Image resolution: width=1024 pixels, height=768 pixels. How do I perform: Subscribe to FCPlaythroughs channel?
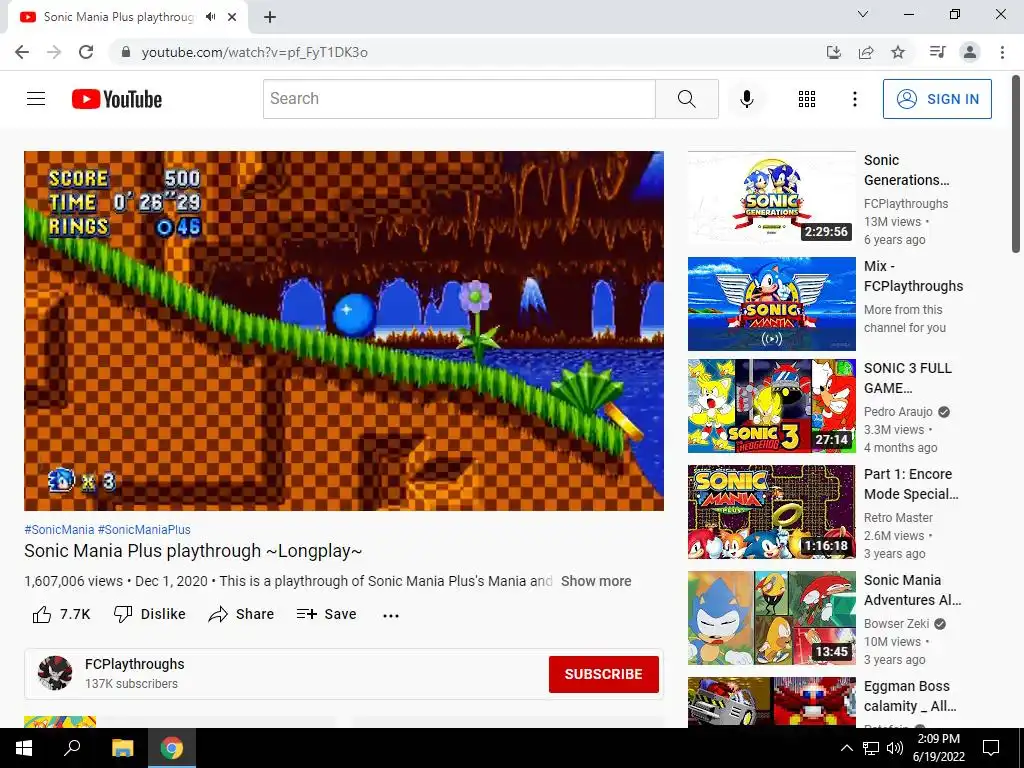pyautogui.click(x=603, y=674)
